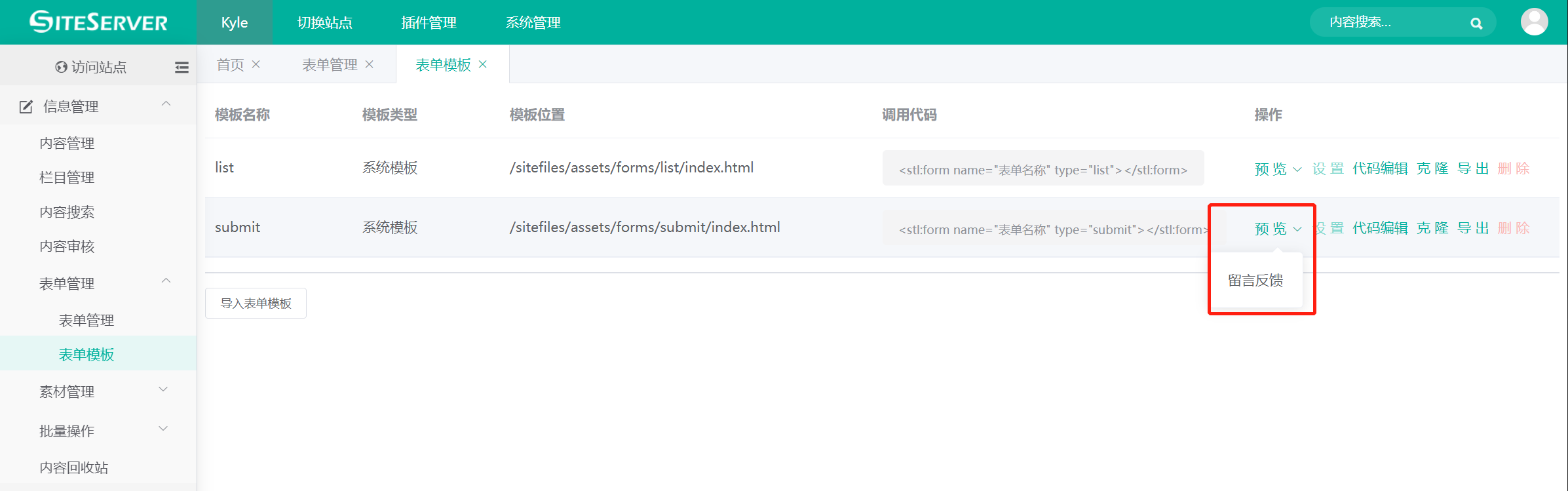Click 代码编辑 for submit template
This screenshot has height=491, width=1568.
[x=1380, y=228]
